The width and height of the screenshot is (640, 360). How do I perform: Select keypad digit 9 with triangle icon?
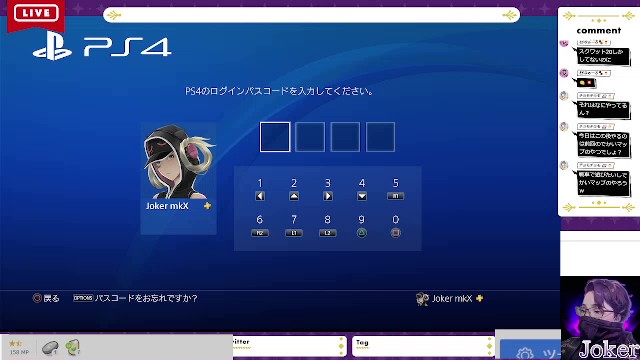coord(362,227)
